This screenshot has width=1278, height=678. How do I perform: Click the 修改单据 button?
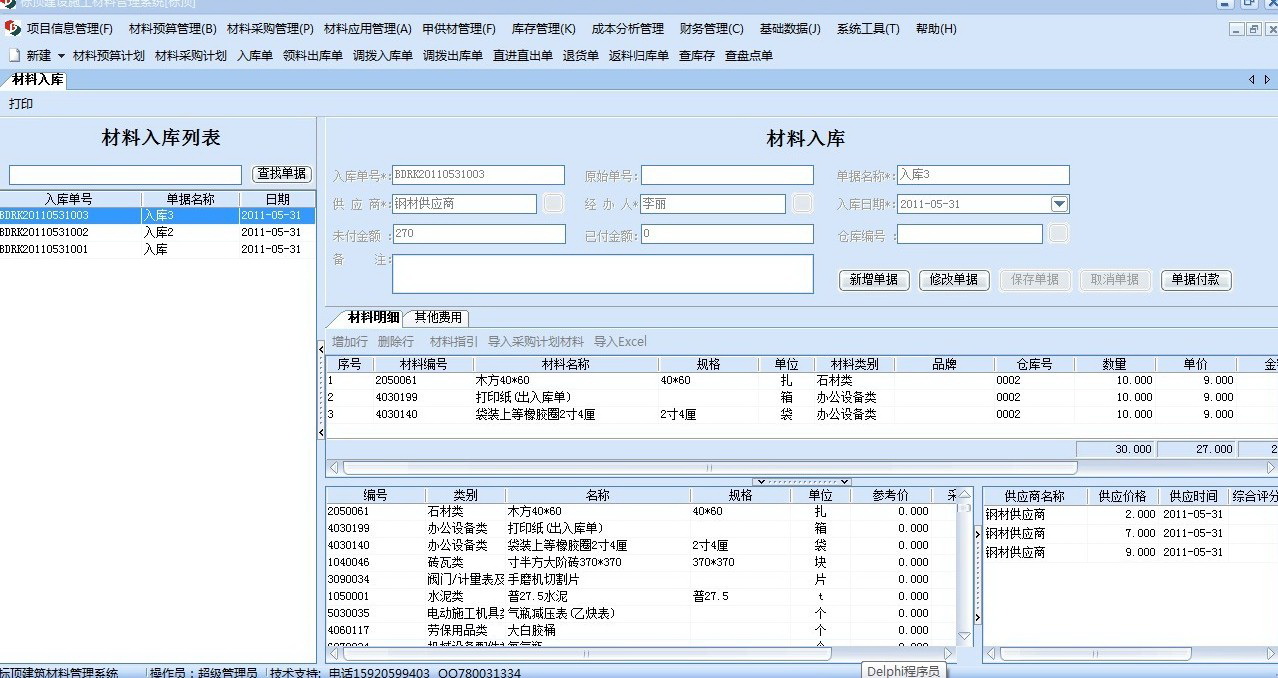click(x=954, y=280)
